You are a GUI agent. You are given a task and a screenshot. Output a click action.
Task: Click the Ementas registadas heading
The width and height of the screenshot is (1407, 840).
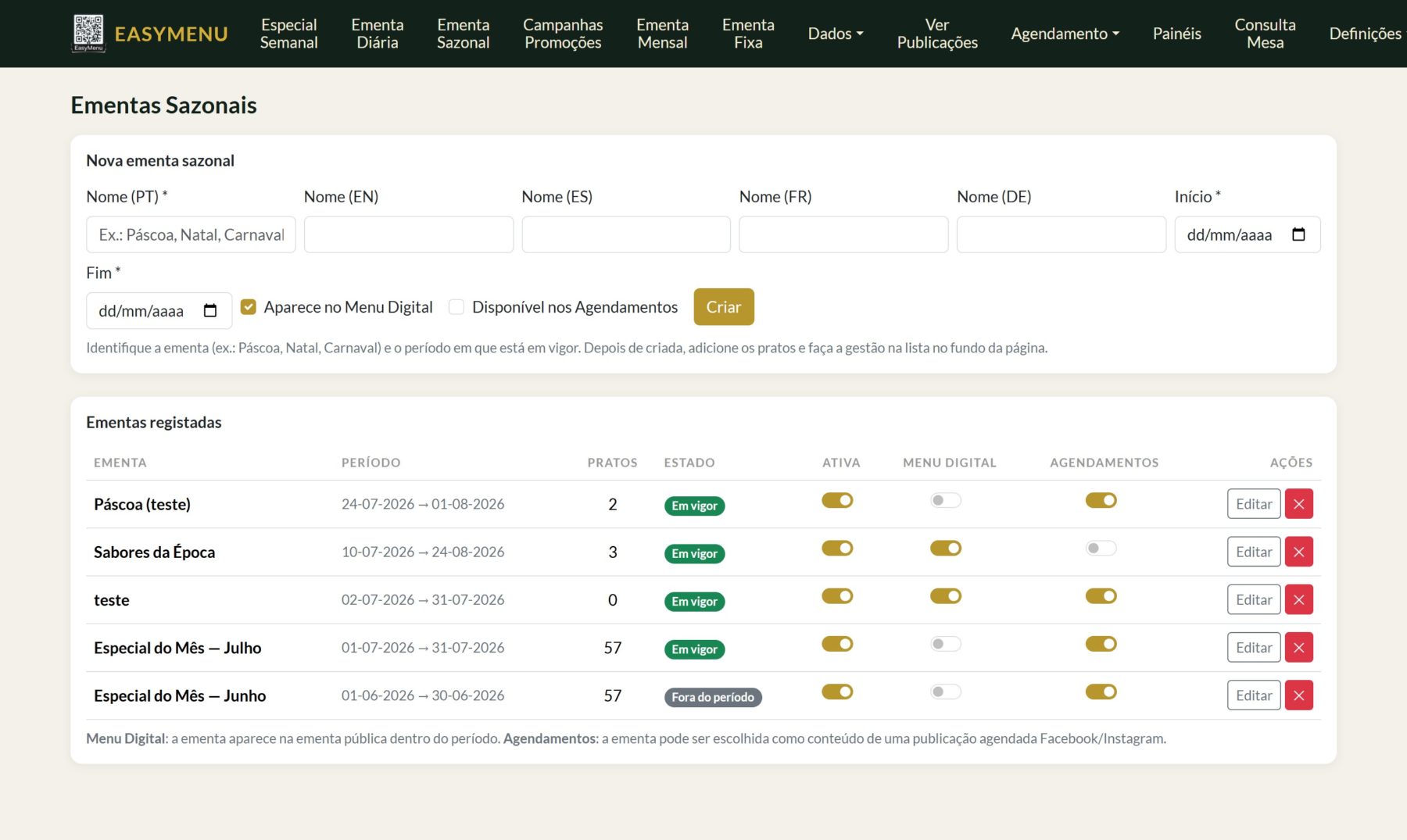[x=154, y=422]
